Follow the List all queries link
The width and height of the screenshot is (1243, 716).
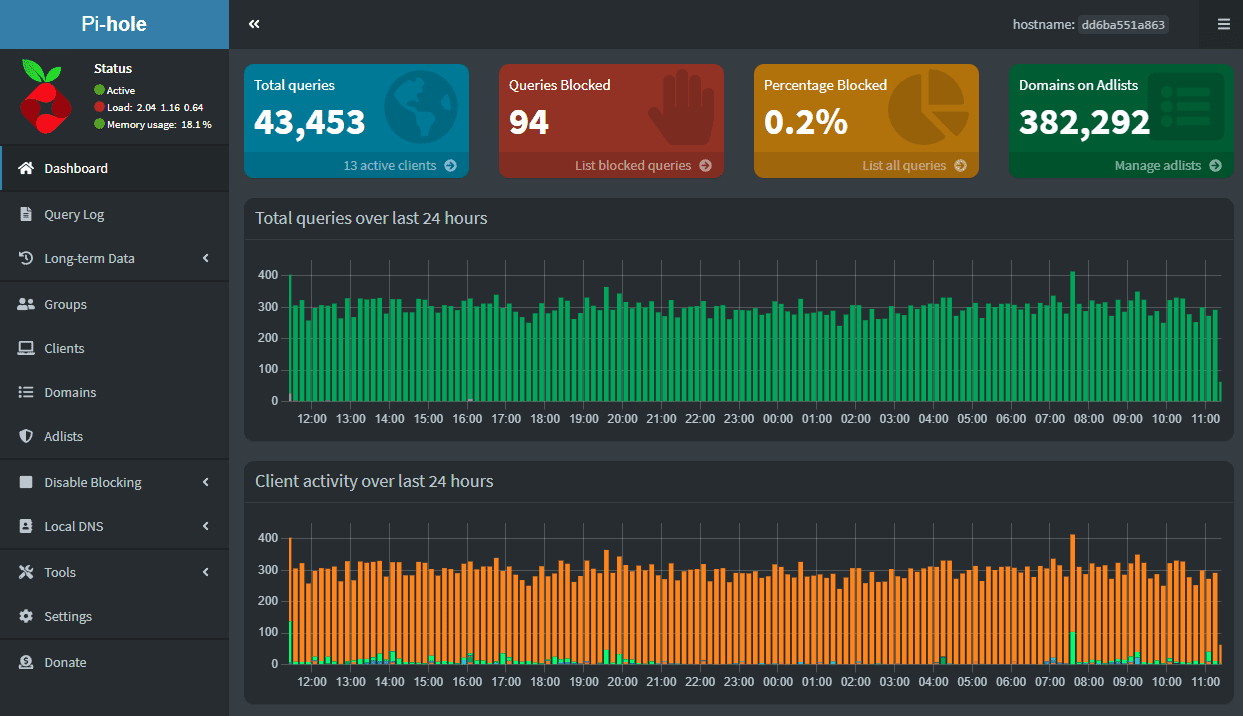(904, 166)
